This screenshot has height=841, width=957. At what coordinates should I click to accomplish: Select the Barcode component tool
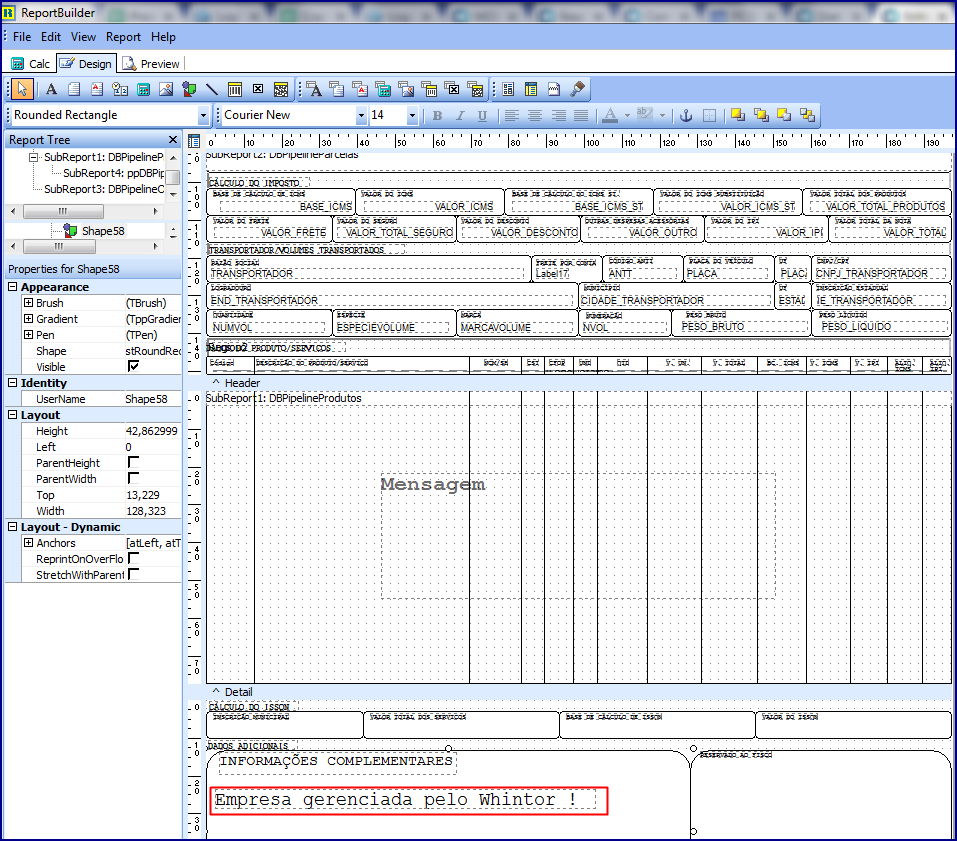pos(235,89)
